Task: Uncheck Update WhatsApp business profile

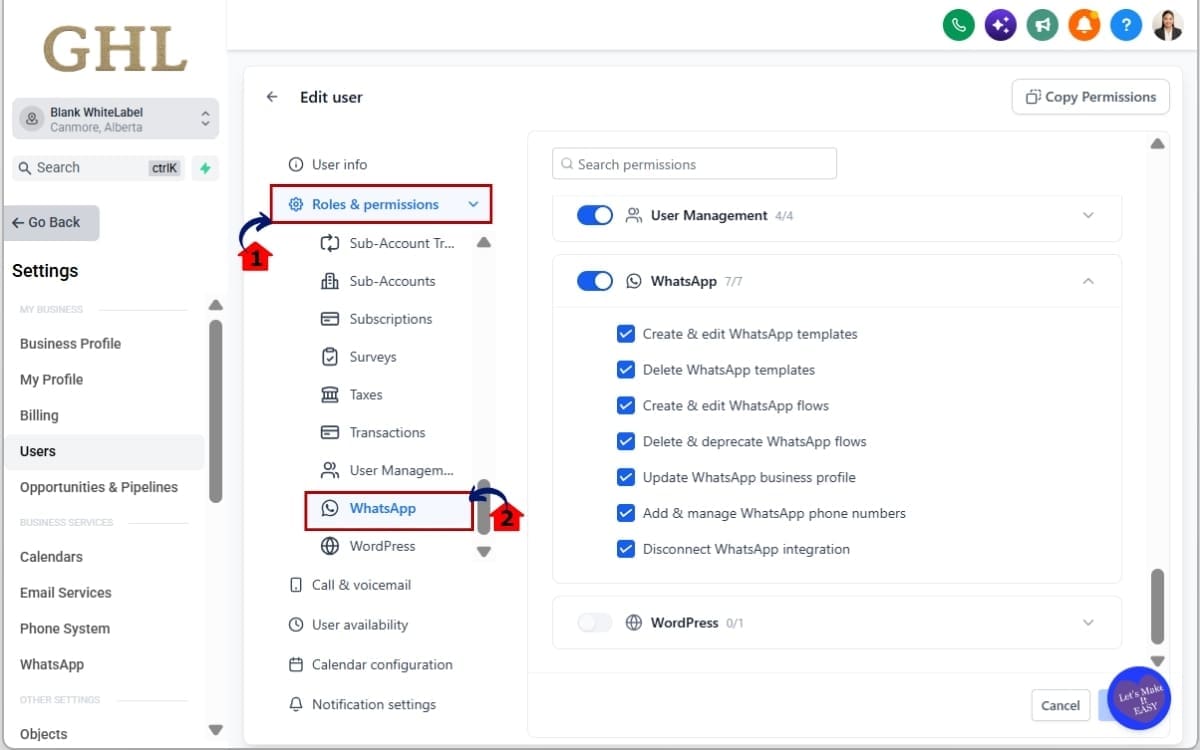Action: coord(626,477)
